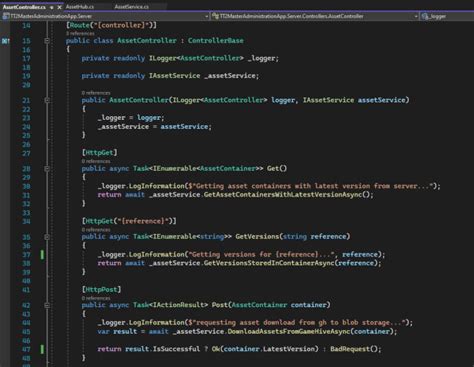Collapse the constructor block at line 21
This screenshot has width=474, height=367.
click(x=47, y=100)
